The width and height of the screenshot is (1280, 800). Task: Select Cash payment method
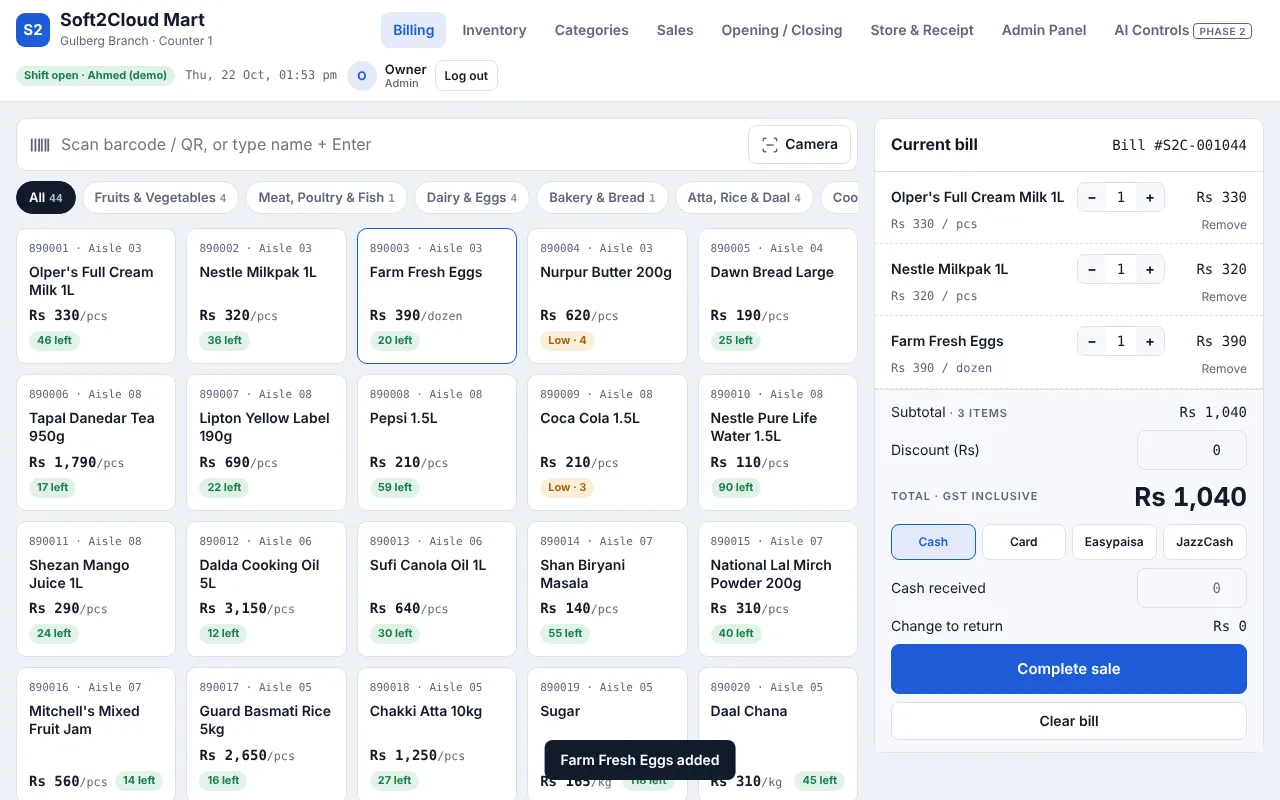coord(933,542)
